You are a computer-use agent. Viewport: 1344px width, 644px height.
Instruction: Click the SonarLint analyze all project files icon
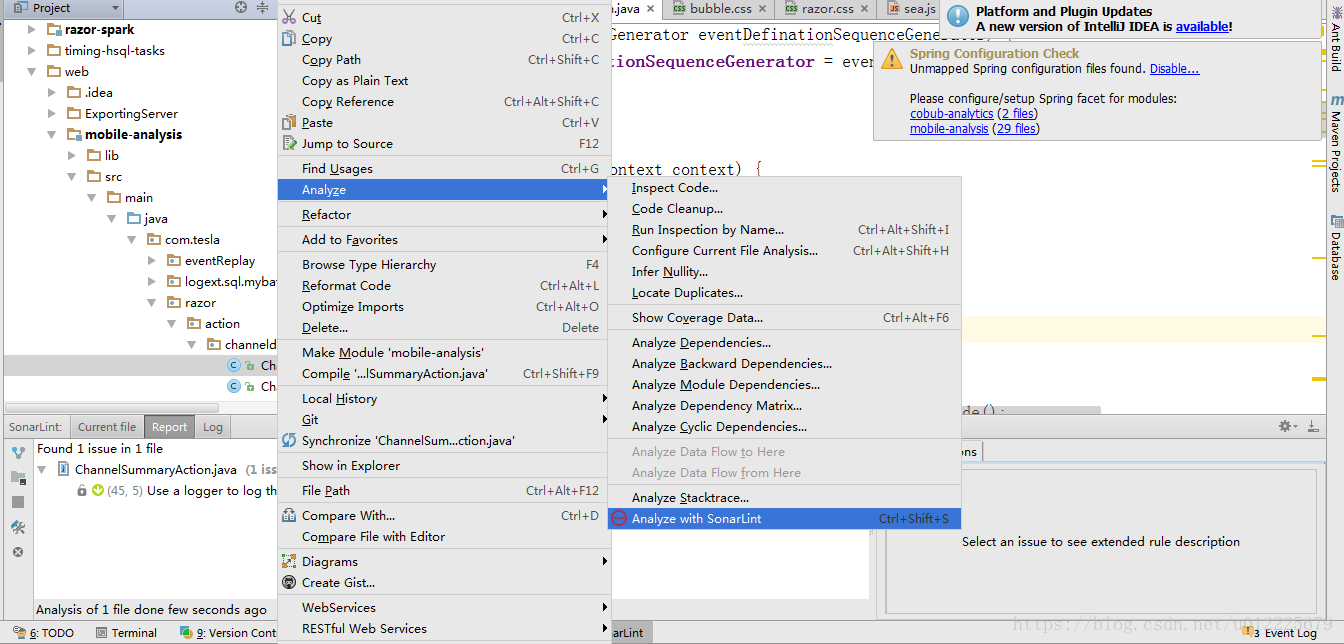pos(18,477)
